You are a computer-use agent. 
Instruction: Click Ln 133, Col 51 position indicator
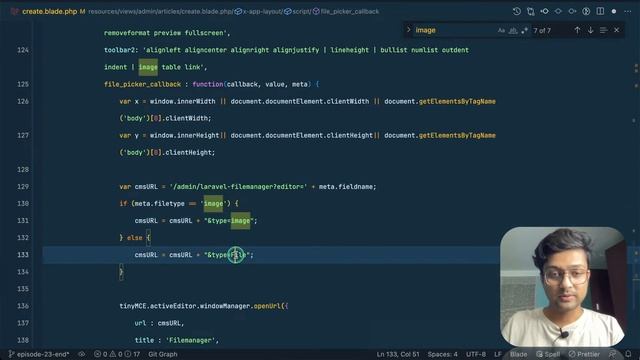[398, 354]
